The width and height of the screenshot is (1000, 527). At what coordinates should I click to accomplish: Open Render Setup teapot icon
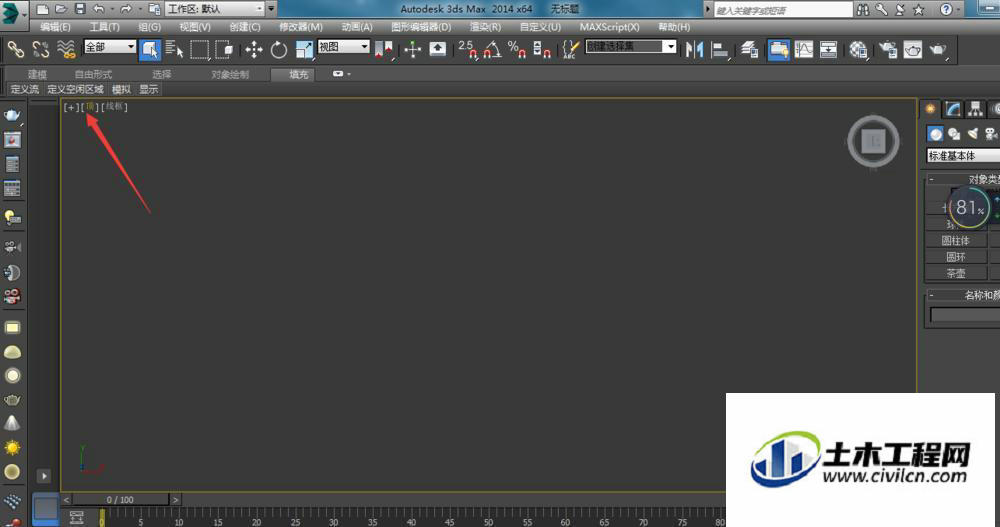(x=888, y=49)
